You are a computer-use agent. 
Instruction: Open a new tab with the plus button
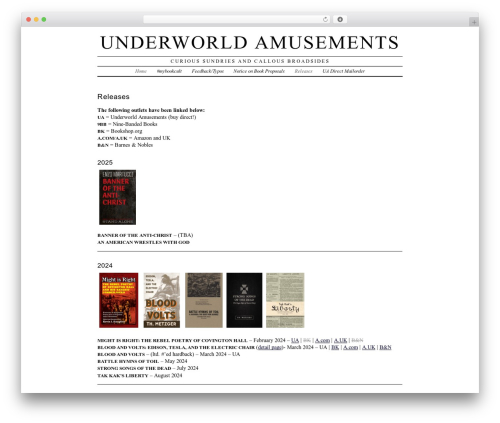(474, 22)
